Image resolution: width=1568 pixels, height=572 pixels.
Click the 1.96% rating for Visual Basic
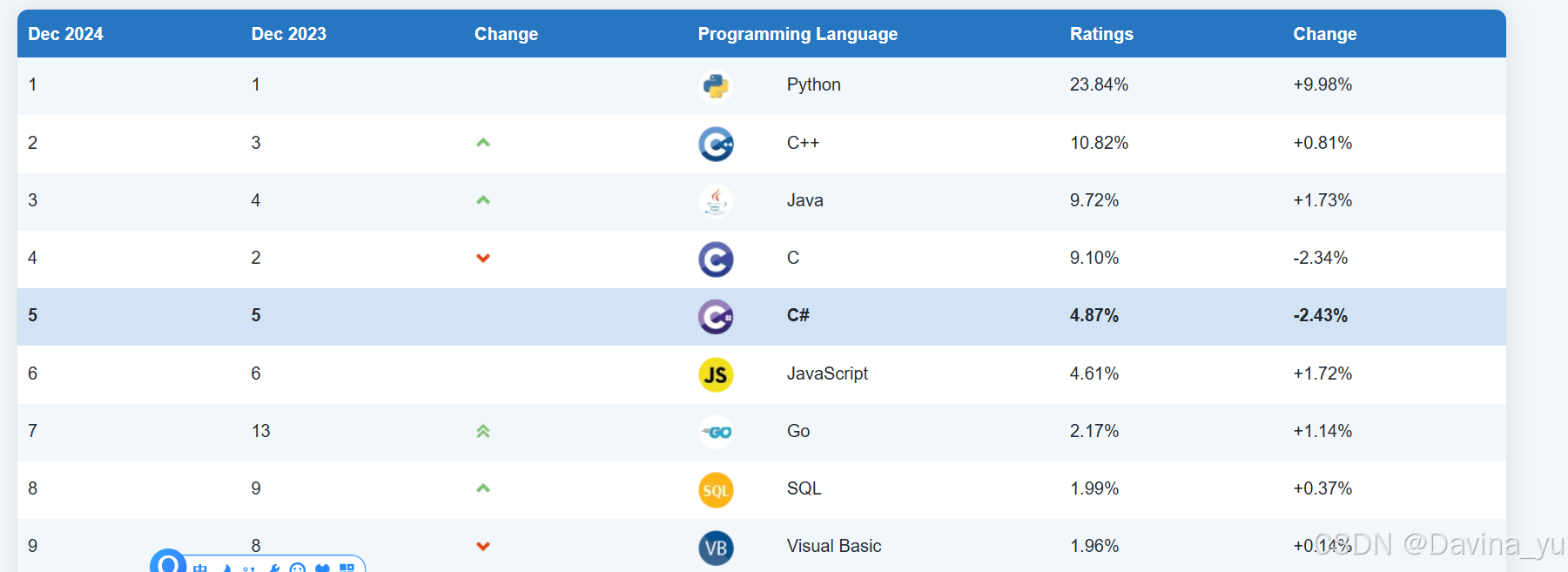click(x=1094, y=546)
